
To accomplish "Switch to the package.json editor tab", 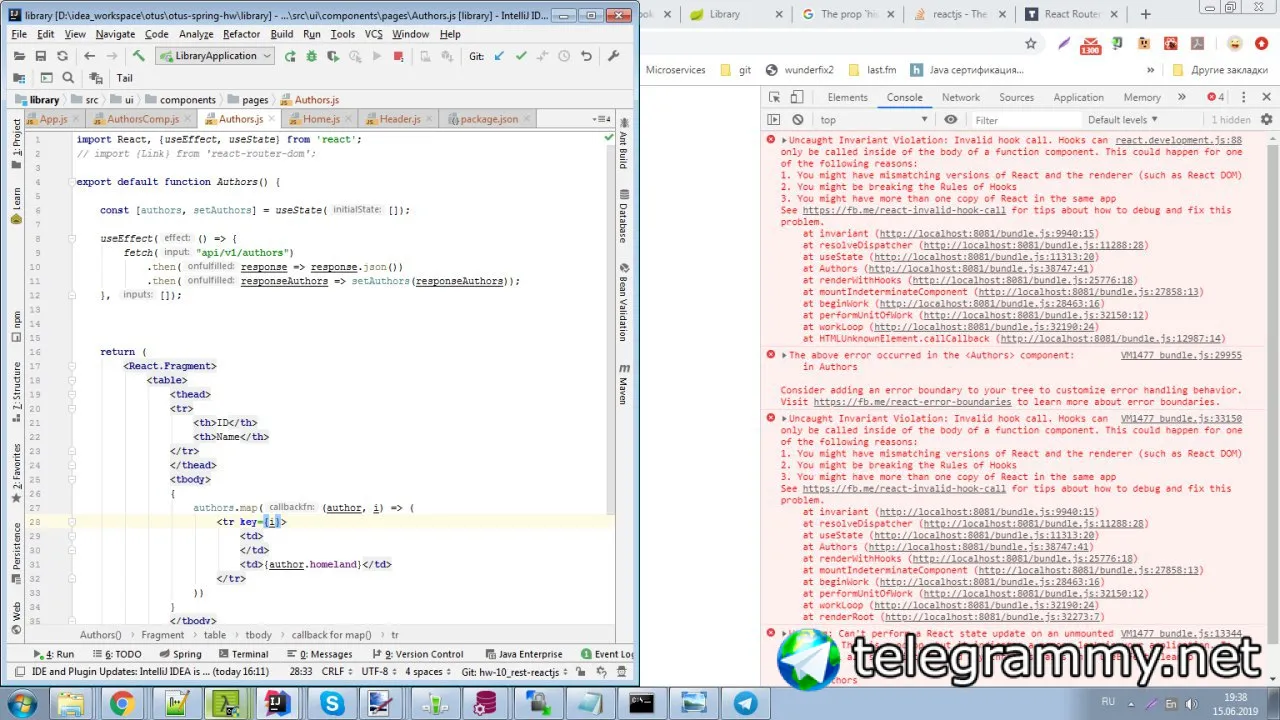I will 488,119.
